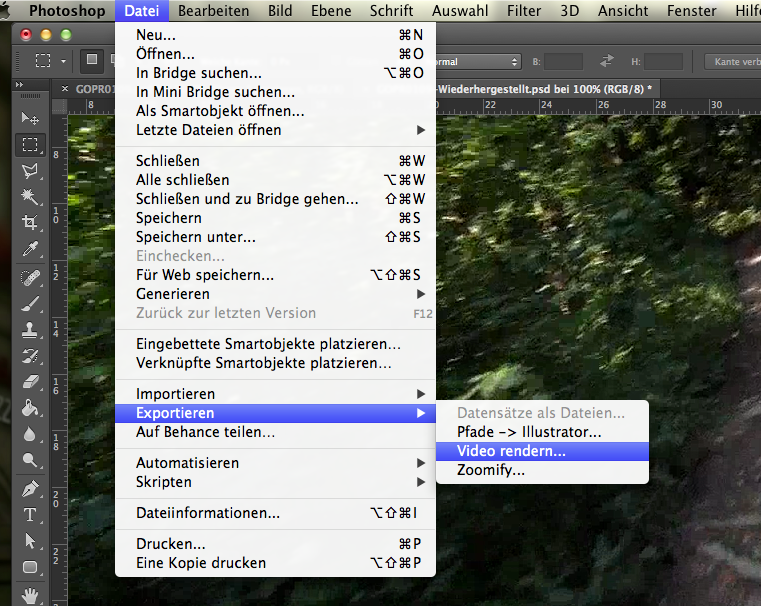
Task: Click Speichern menu item
Action: (275, 218)
